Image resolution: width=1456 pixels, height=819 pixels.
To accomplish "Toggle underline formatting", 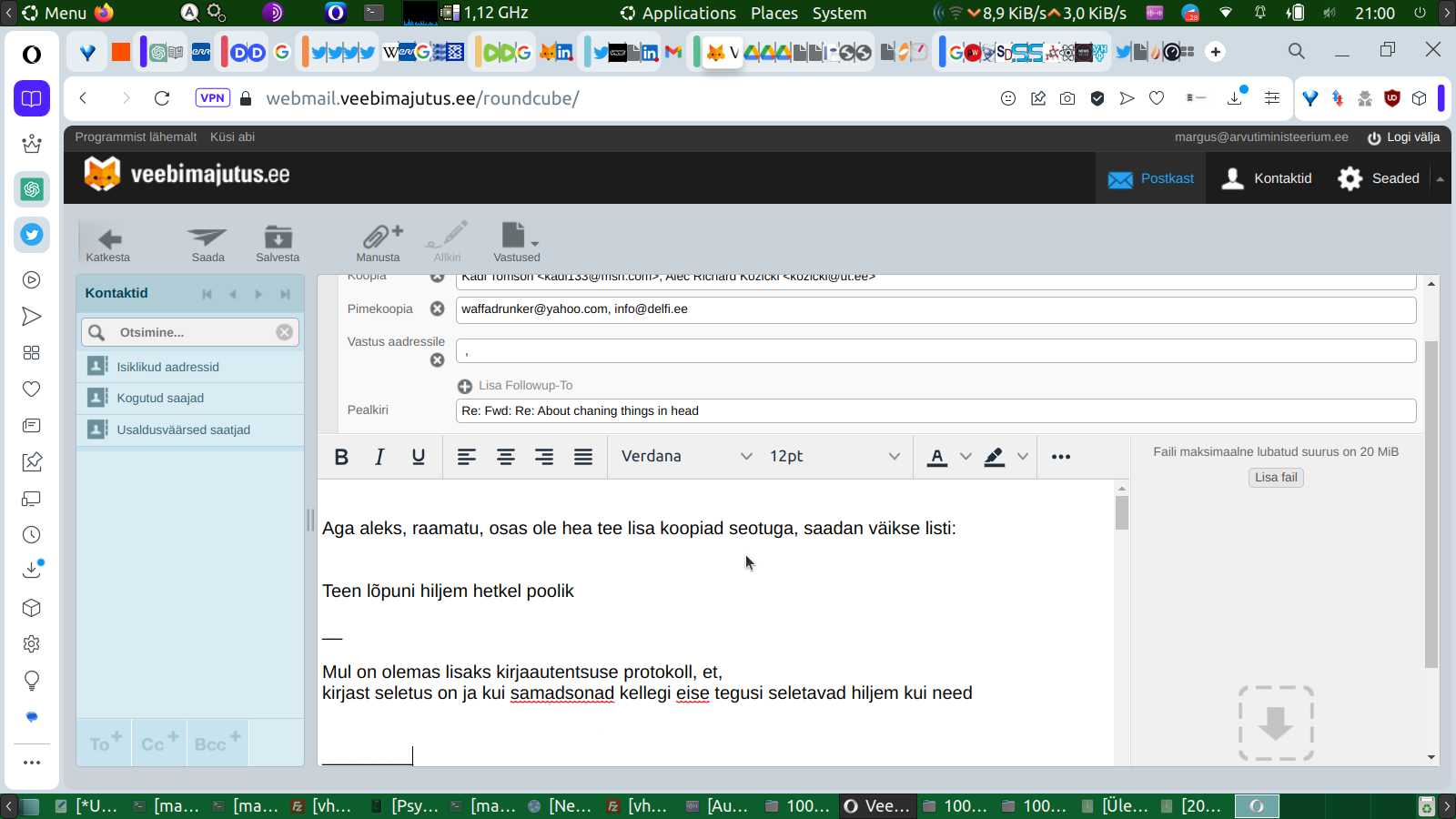I will pyautogui.click(x=419, y=457).
